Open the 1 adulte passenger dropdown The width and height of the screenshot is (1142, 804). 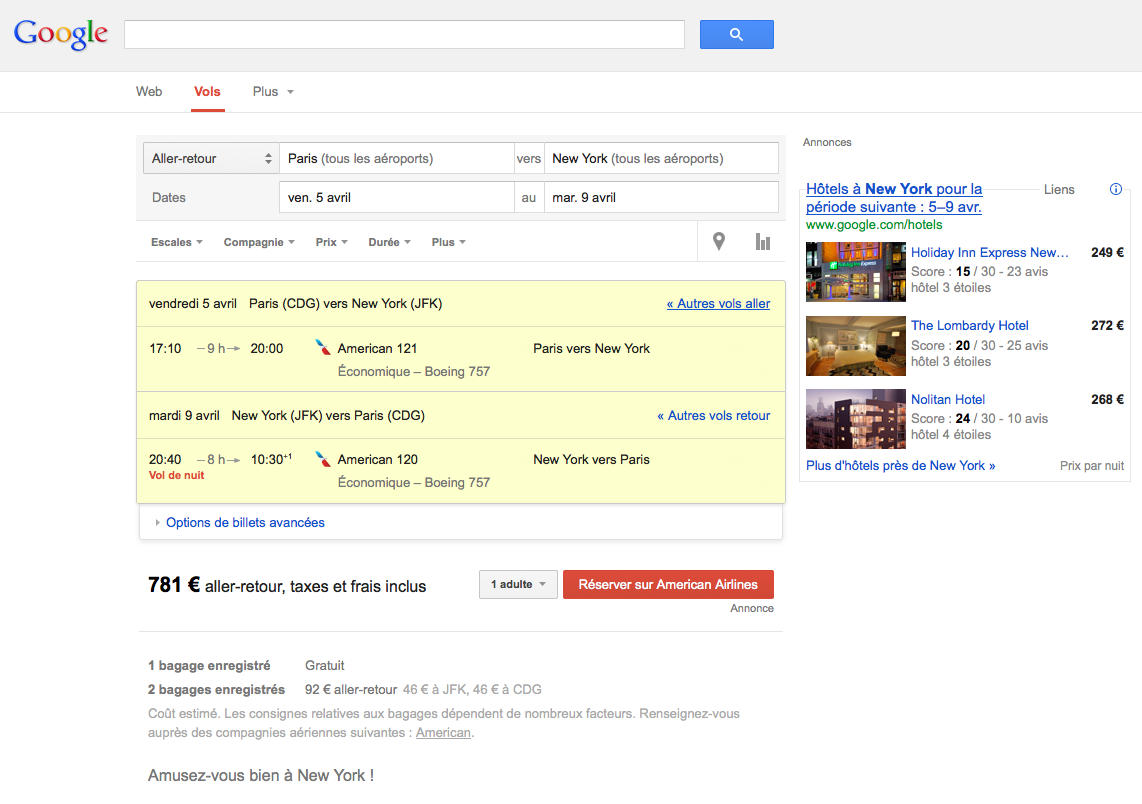pyautogui.click(x=518, y=585)
